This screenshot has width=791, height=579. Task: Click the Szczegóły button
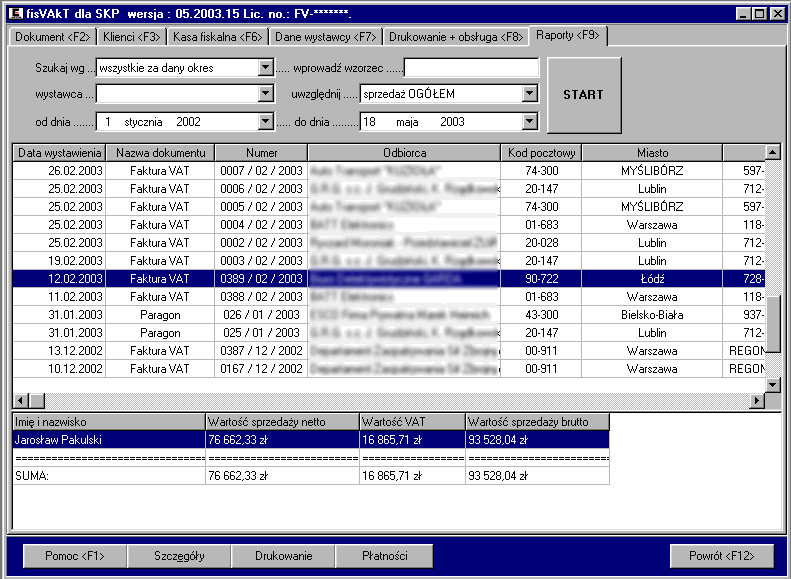[179, 556]
